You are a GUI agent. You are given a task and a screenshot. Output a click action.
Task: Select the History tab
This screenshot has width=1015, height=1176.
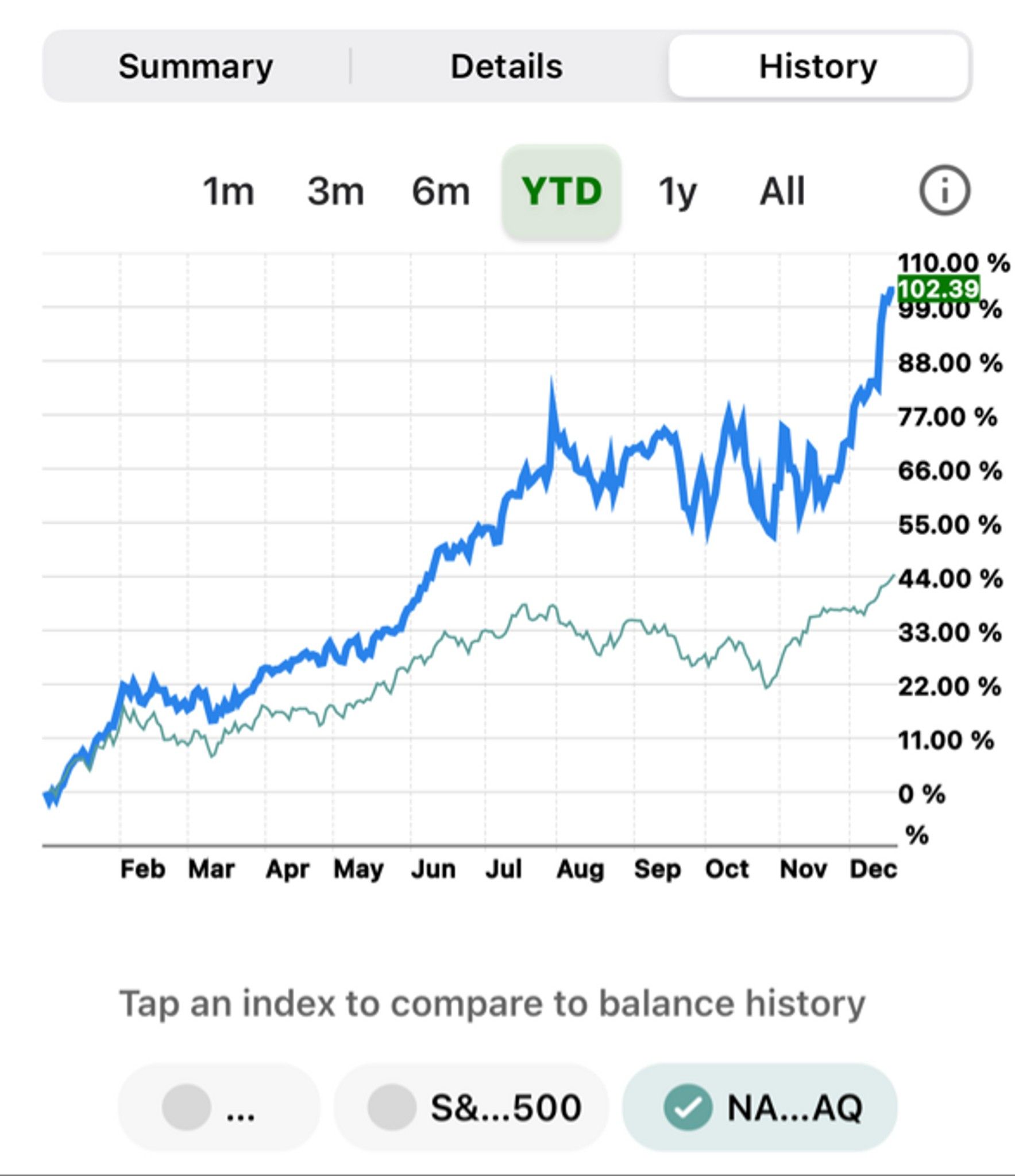(x=818, y=67)
